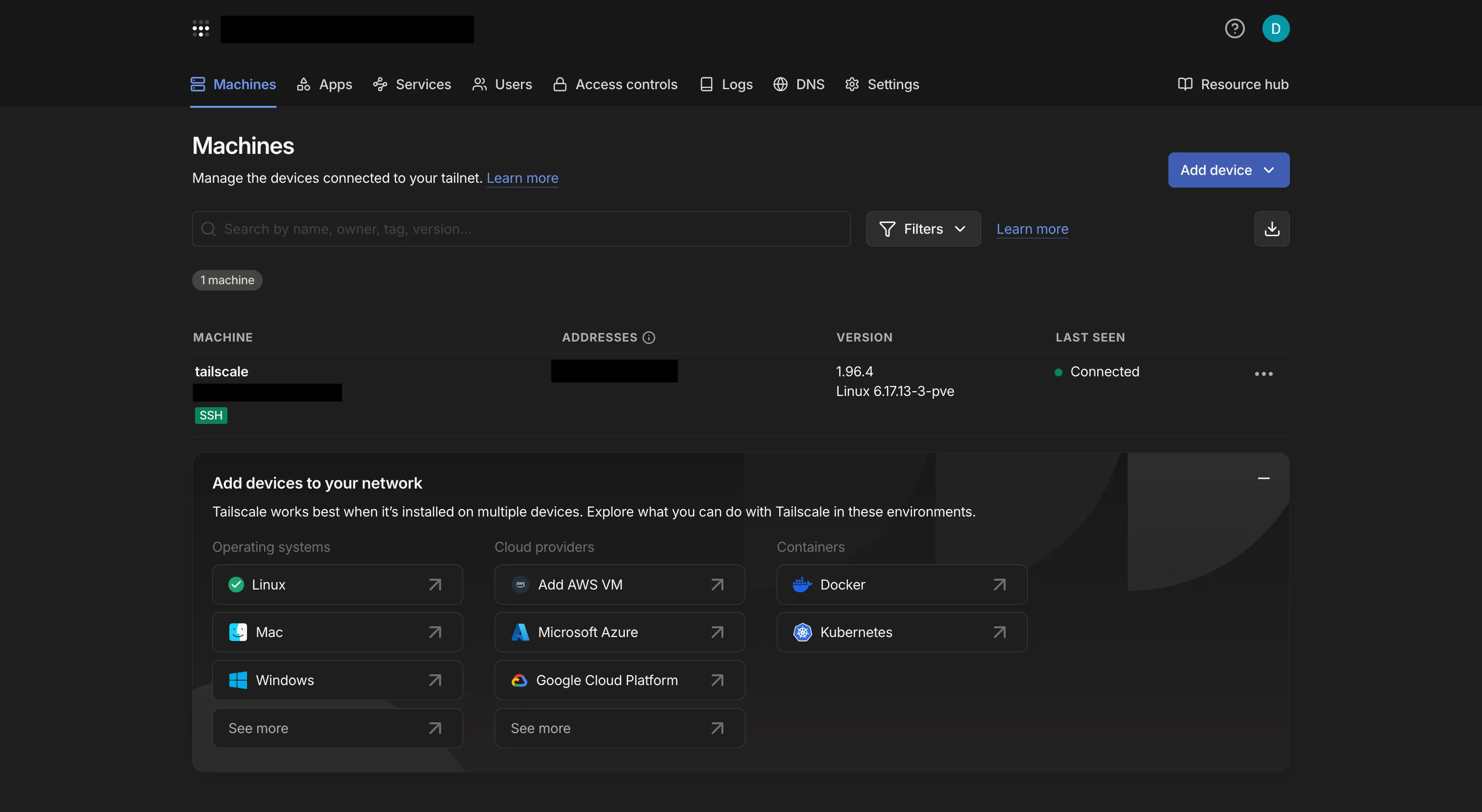Screen dimensions: 1482x812
Task: Click the external arrow on Kubernetes card
Action: (x=999, y=633)
